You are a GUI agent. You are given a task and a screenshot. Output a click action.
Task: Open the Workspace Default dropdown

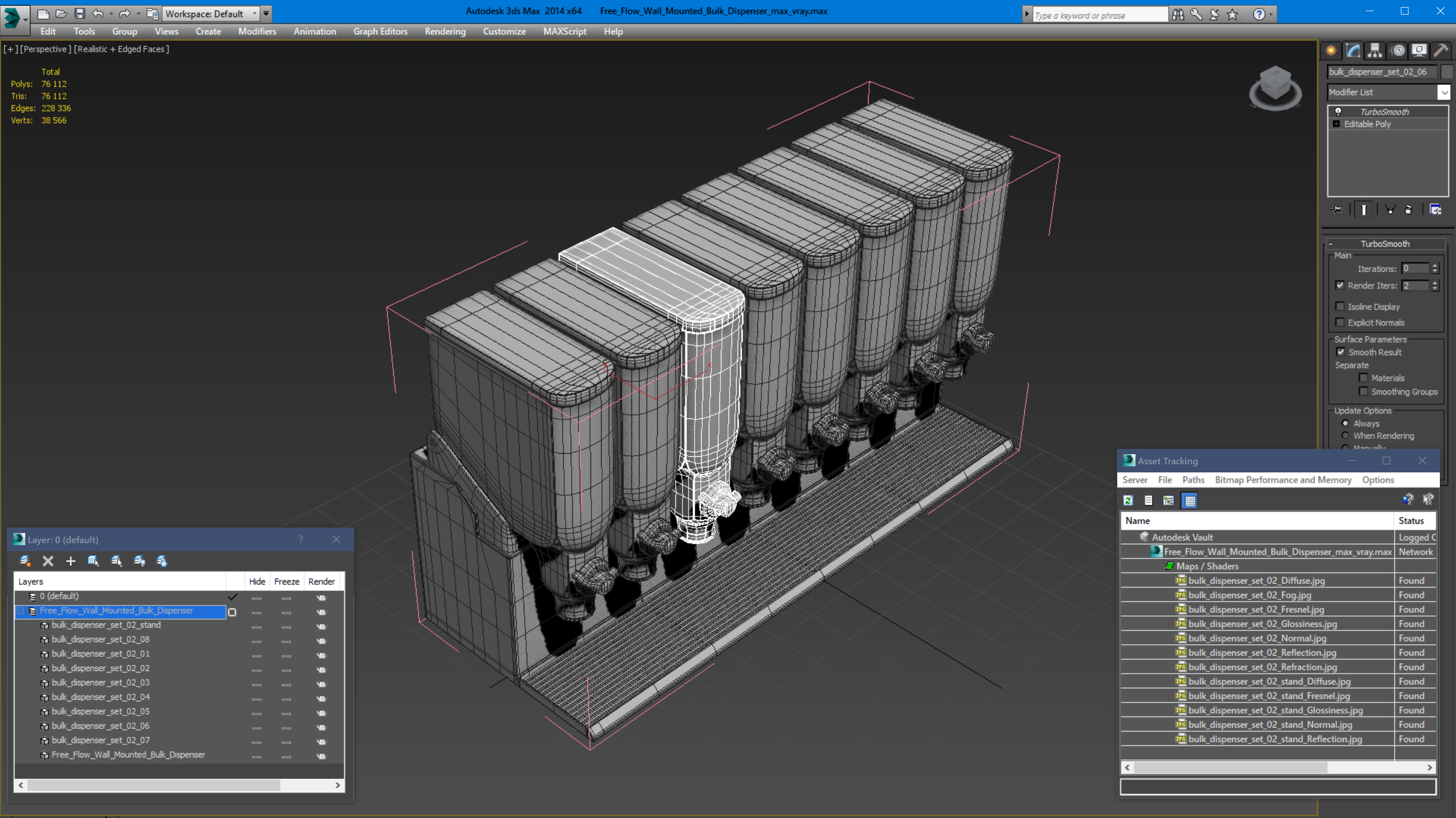click(x=210, y=14)
